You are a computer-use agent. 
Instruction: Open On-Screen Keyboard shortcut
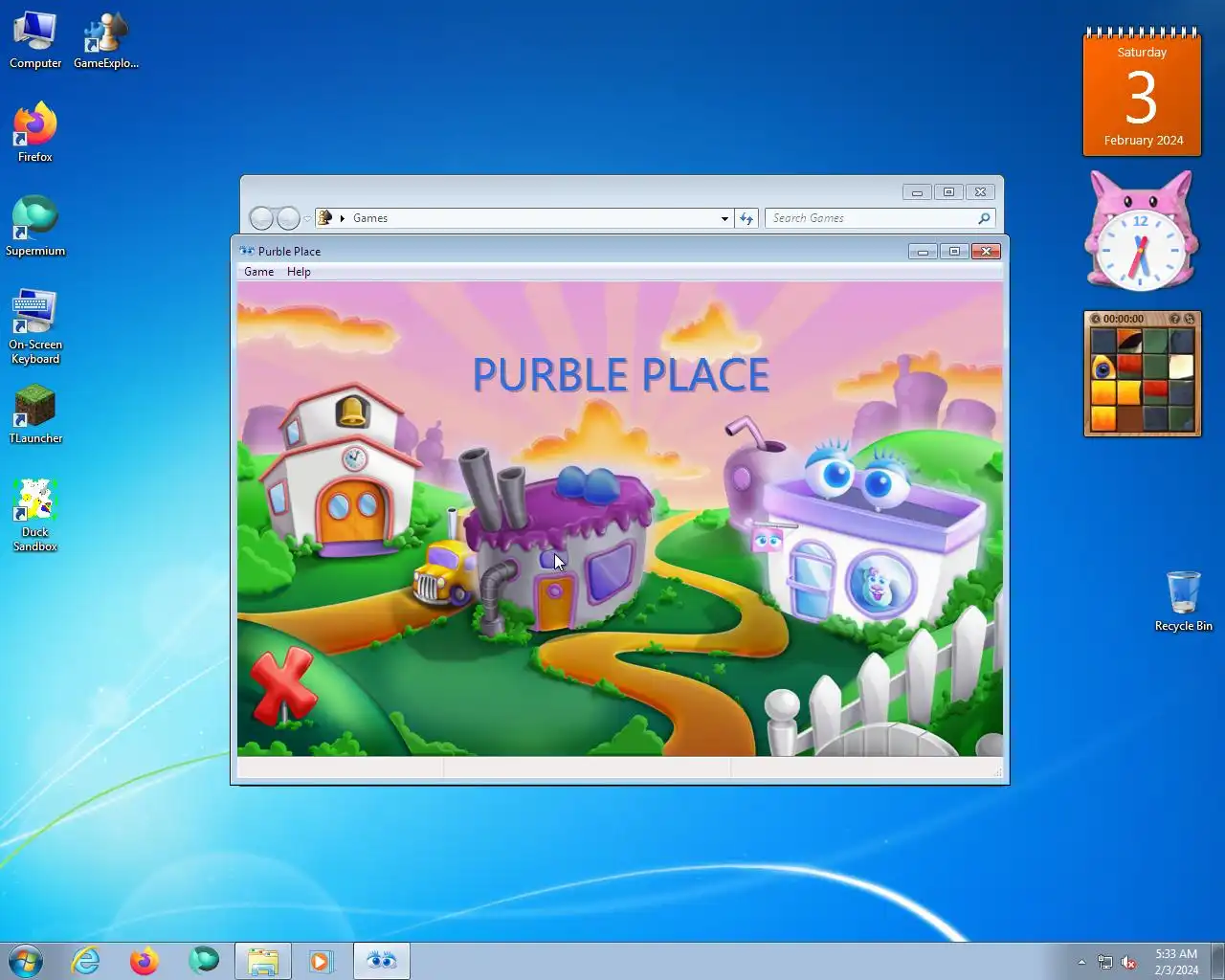click(35, 326)
